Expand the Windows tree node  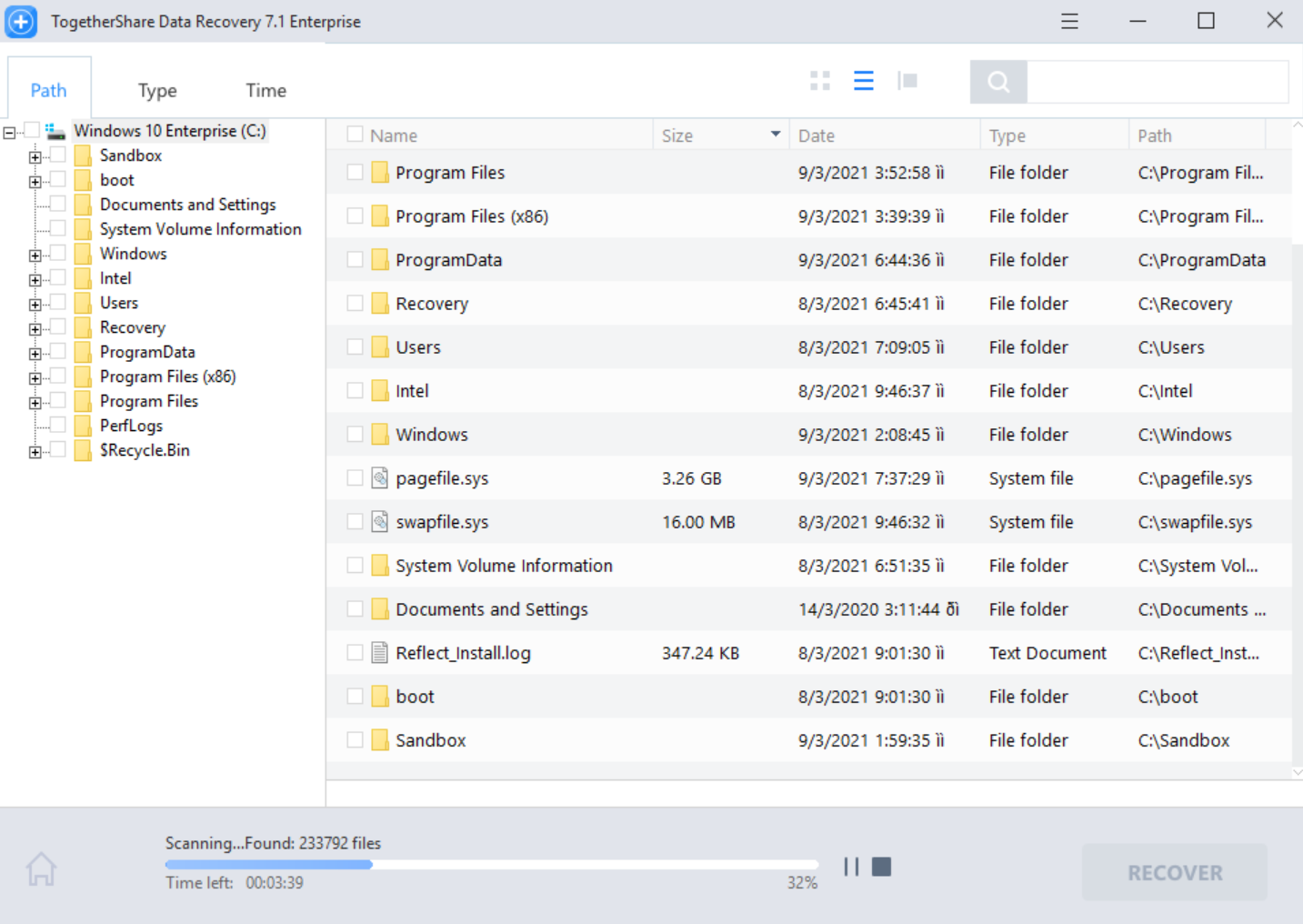35,256
